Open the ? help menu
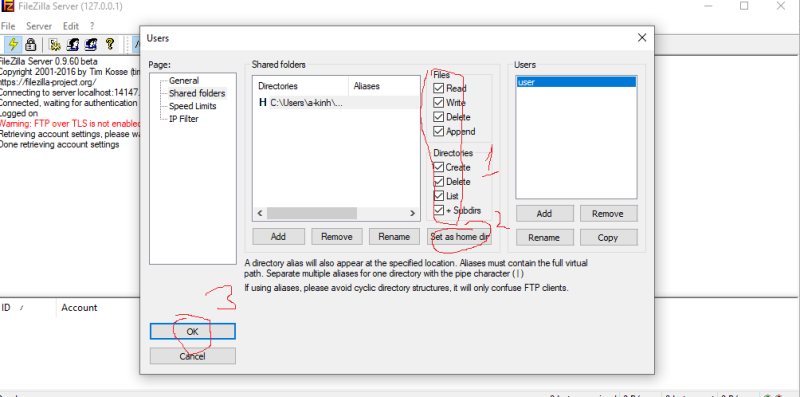The height and width of the screenshot is (397, 800). 92,26
